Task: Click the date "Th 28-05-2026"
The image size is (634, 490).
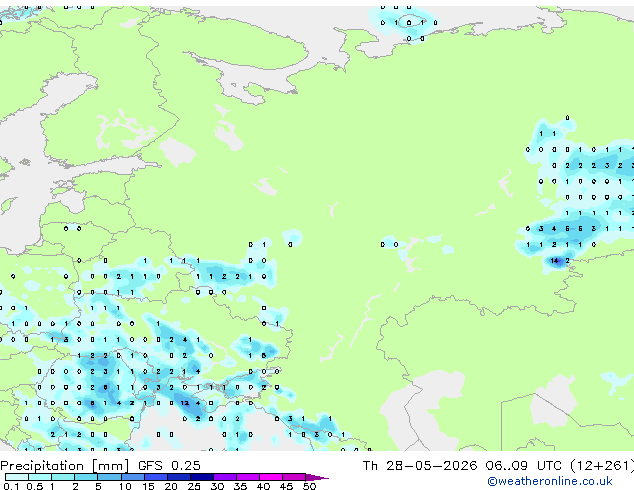Action: tap(420, 466)
